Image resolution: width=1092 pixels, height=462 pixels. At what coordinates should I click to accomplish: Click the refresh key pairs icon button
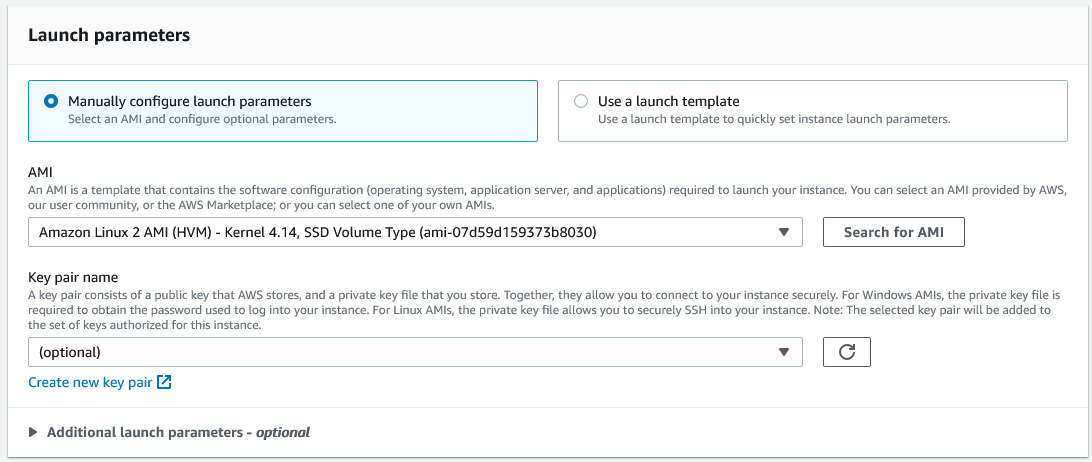(846, 352)
